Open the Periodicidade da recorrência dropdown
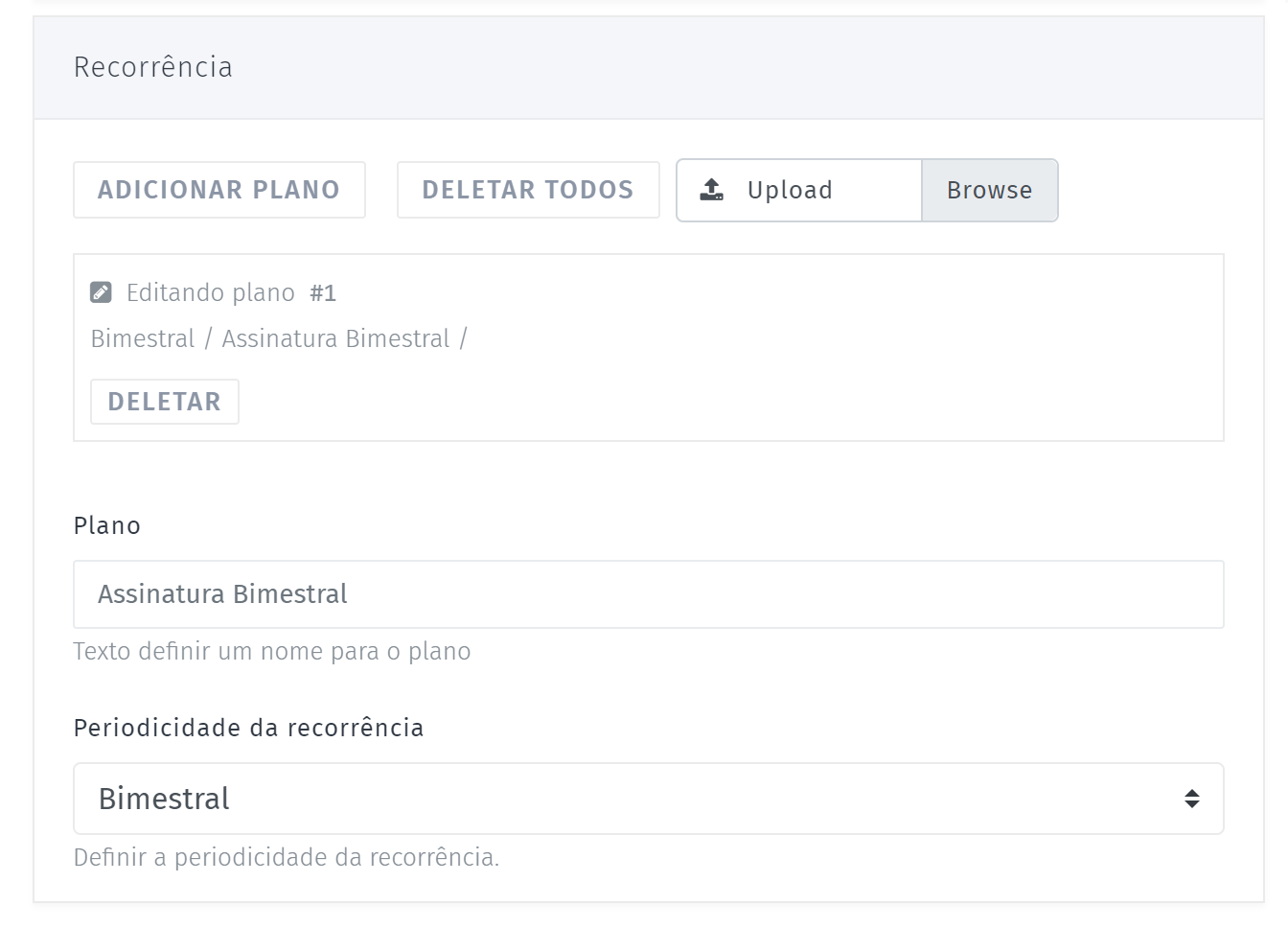 pyautogui.click(x=649, y=799)
